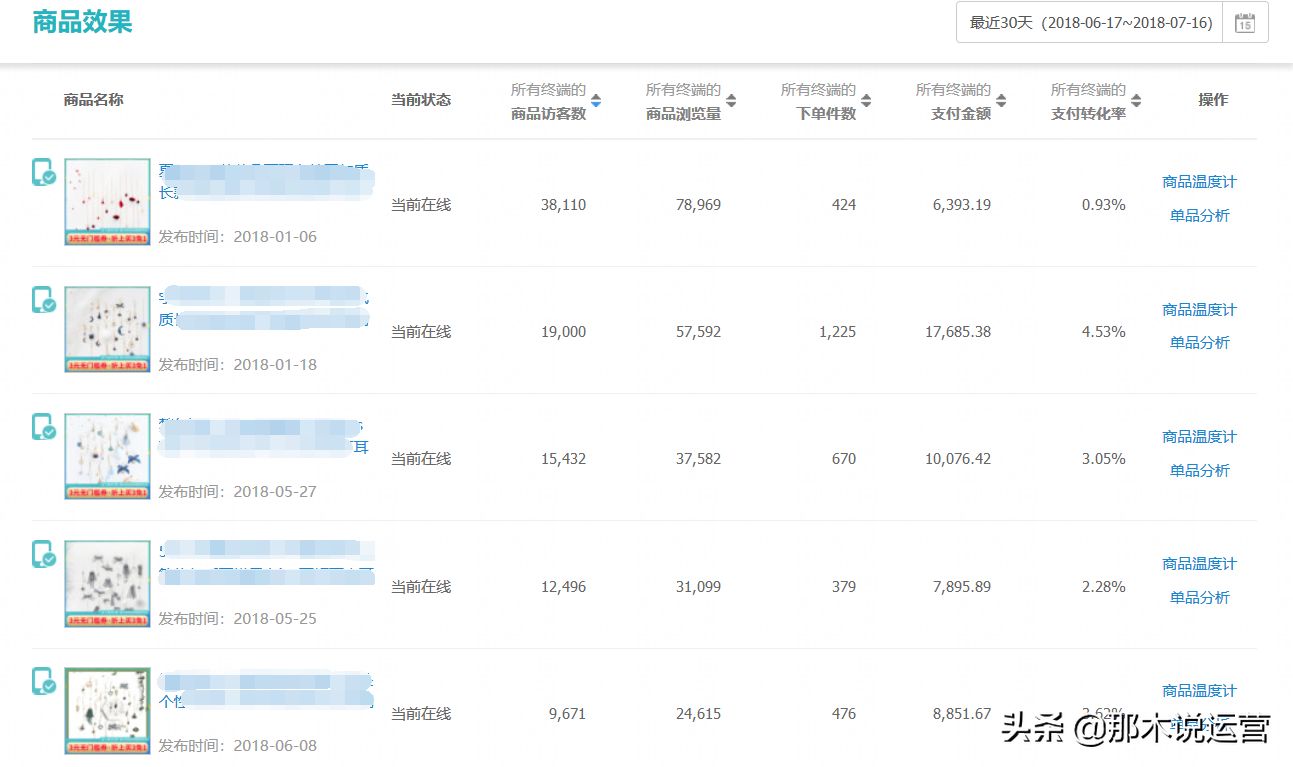The width and height of the screenshot is (1293, 767).
Task: Select order count 1,225
Action: tap(837, 332)
